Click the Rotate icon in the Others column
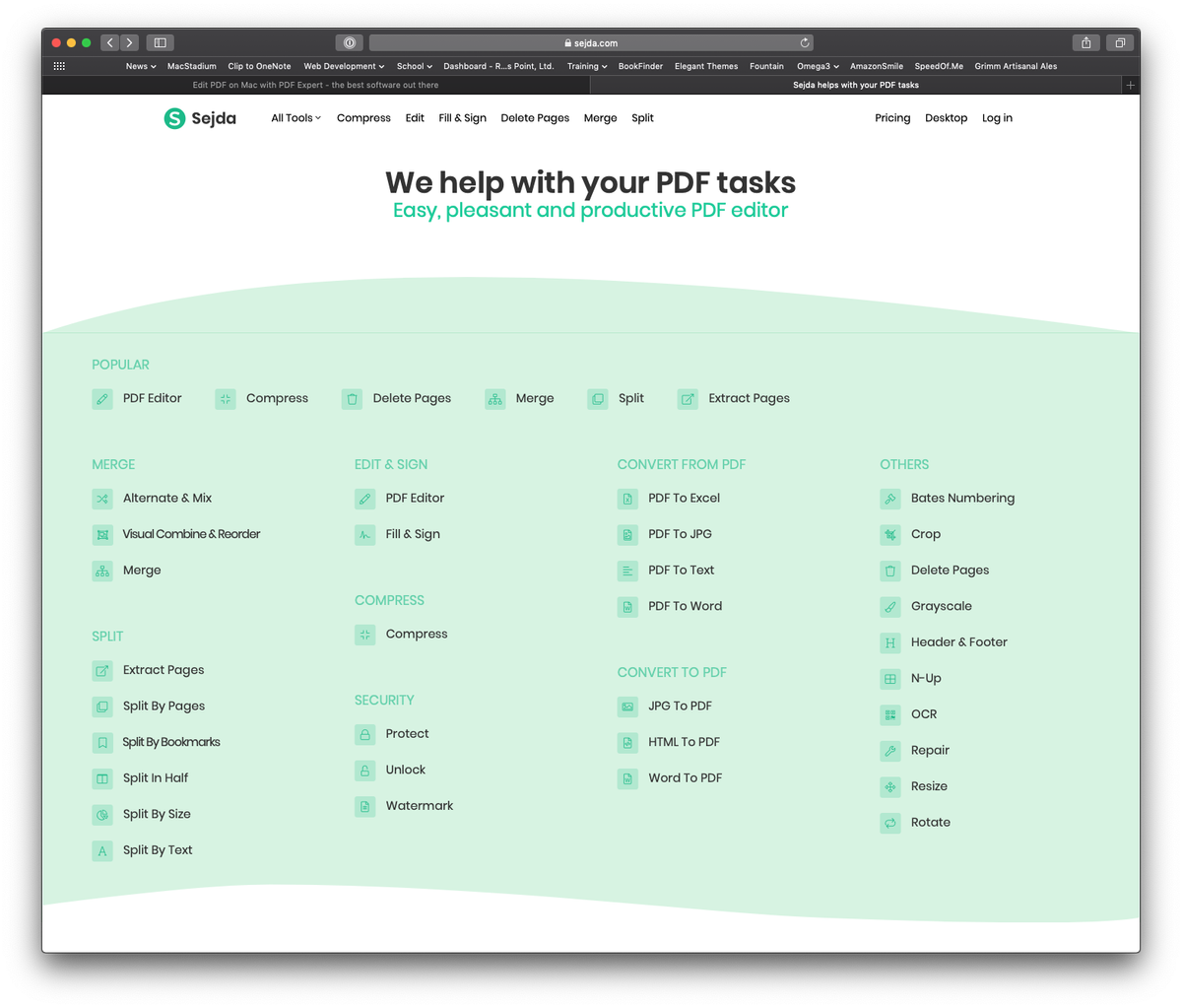Viewport: 1182px width, 1008px height. [x=890, y=822]
